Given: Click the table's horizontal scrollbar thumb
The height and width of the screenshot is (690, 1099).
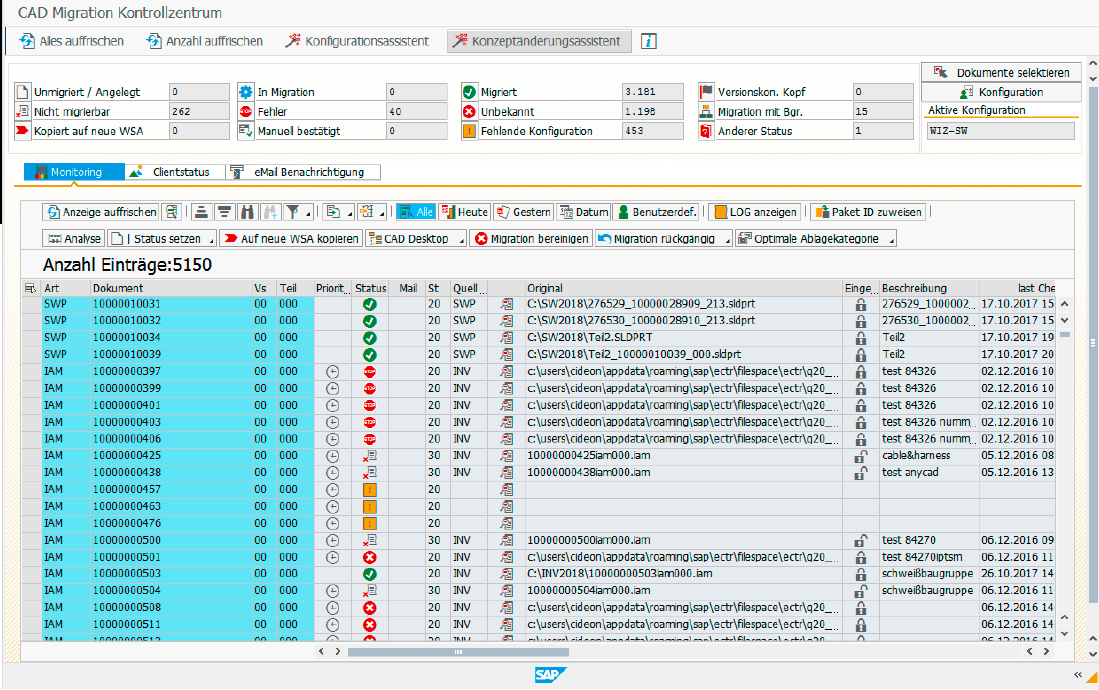Looking at the screenshot, I should click(x=458, y=651).
